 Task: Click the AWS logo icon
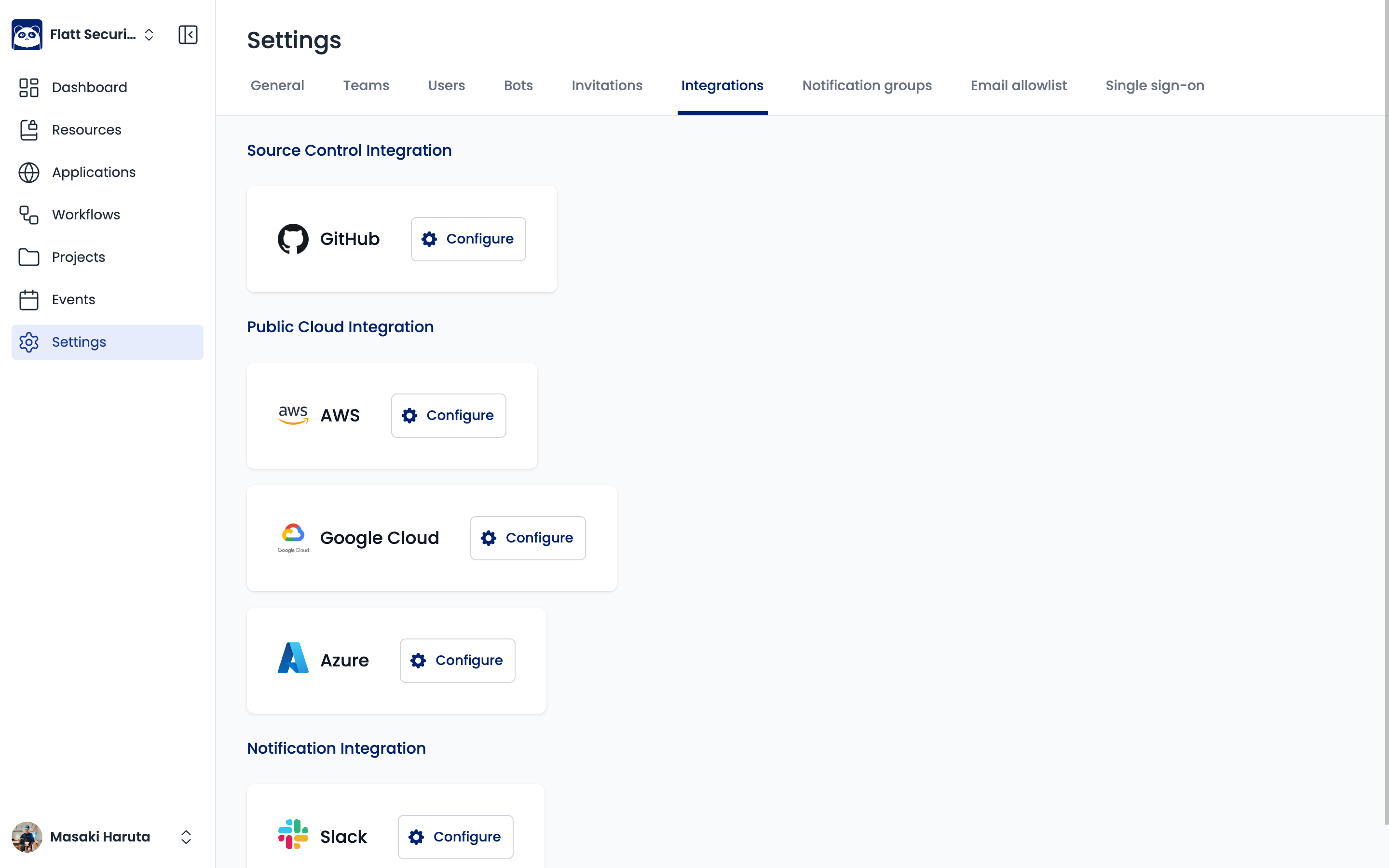tap(293, 415)
